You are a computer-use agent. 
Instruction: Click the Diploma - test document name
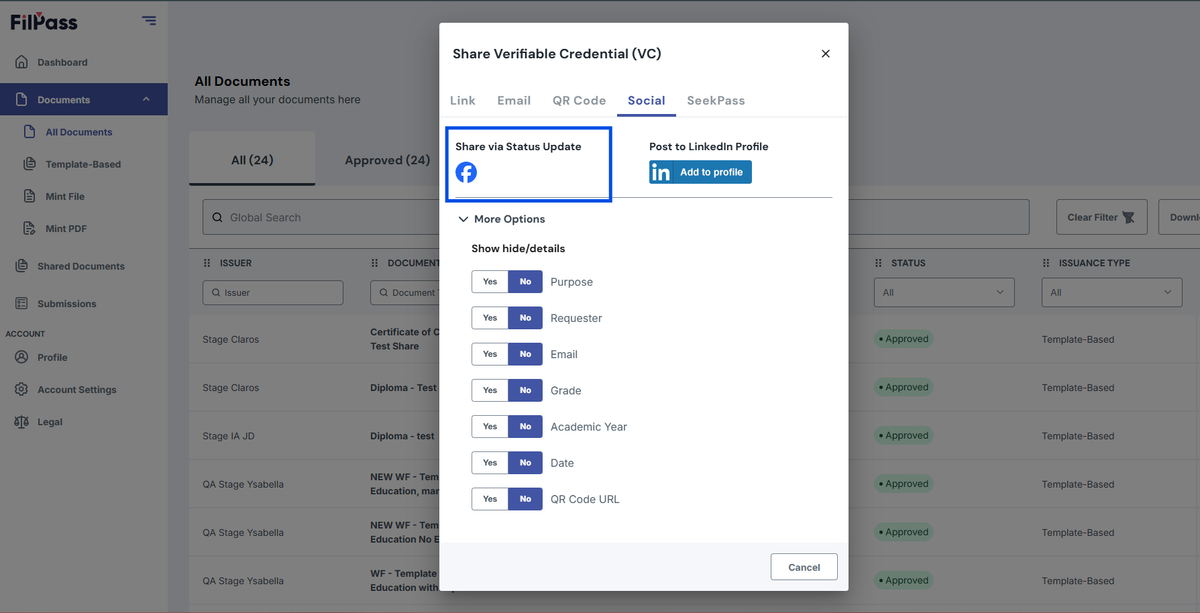pyautogui.click(x=402, y=436)
